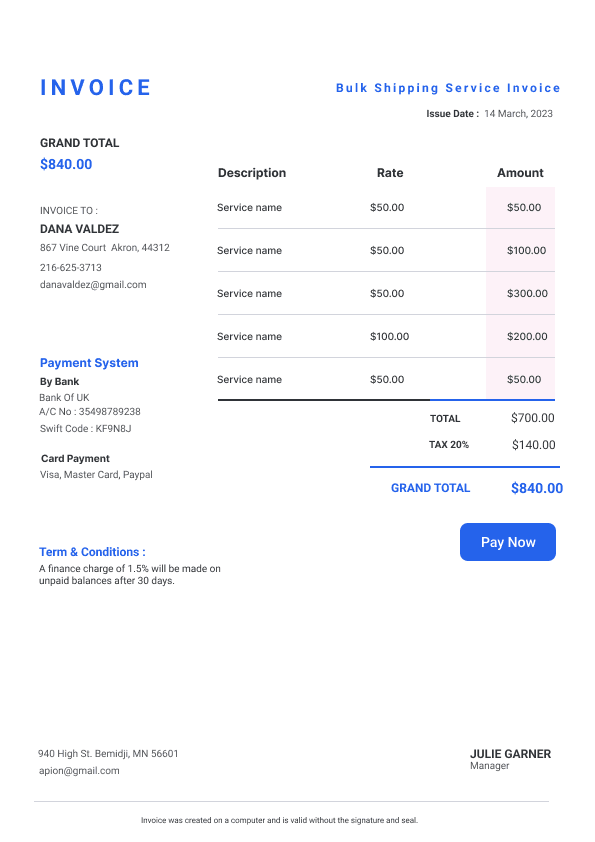595x842 pixels.
Task: Click the danavaldez@gmail.com email address
Action: point(93,285)
